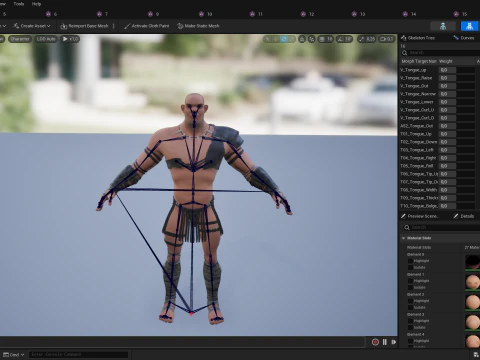Viewport: 480px width, 360px height.
Task: Switch to the Curves tab
Action: click(464, 38)
